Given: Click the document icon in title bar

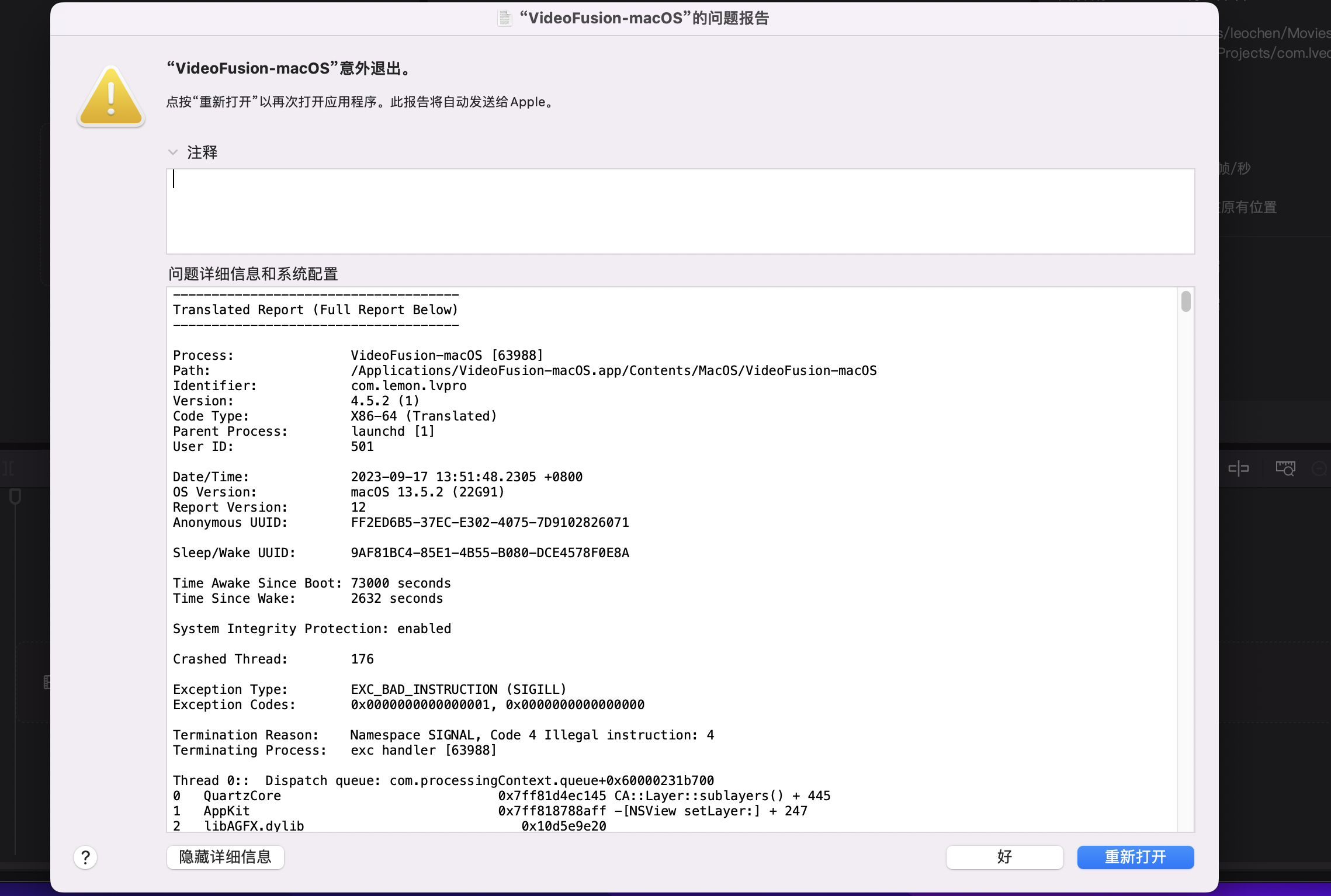Looking at the screenshot, I should click(x=504, y=19).
